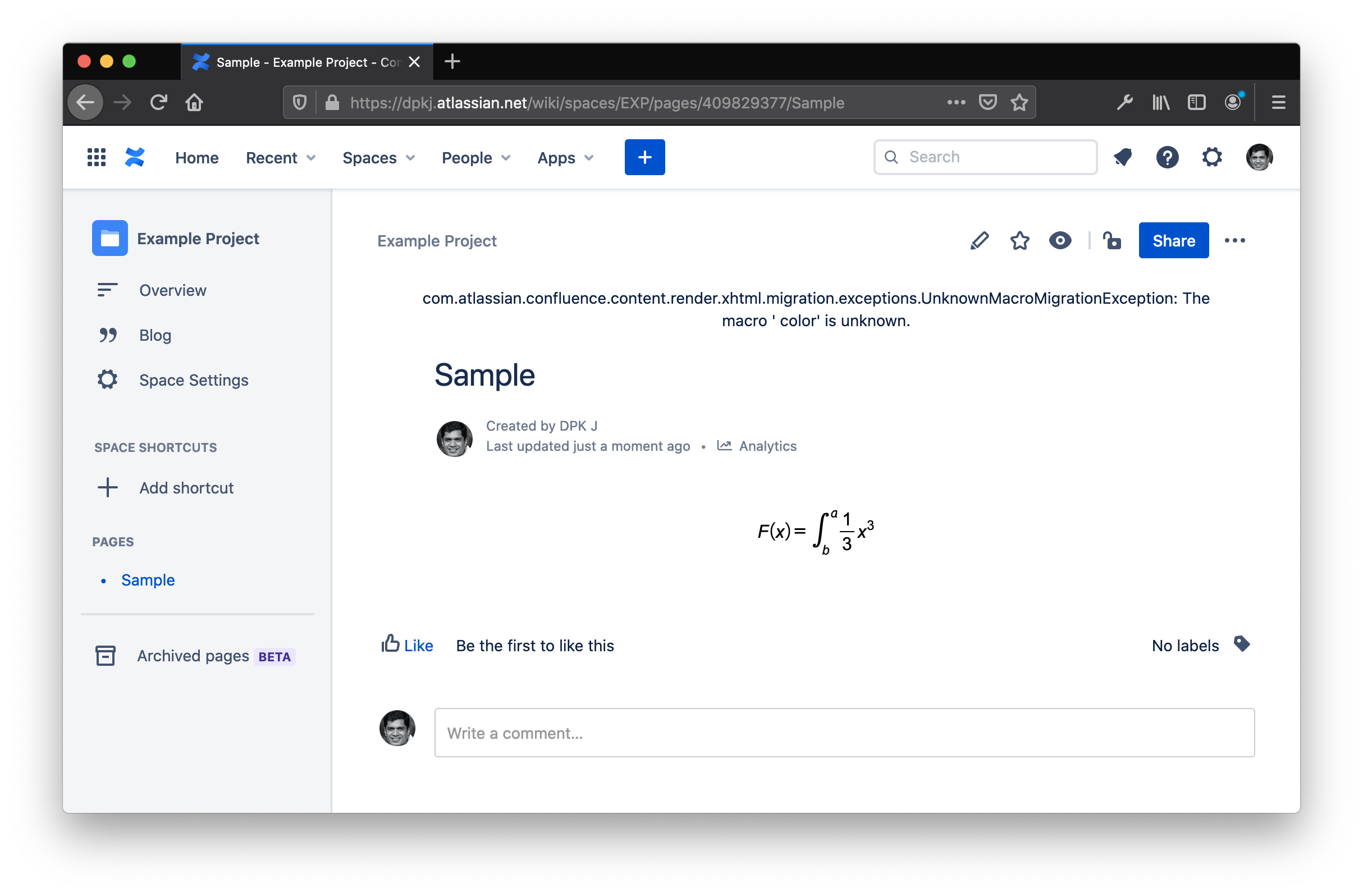Open the settings gear in top navigation
This screenshot has height=896, width=1363.
(x=1212, y=157)
